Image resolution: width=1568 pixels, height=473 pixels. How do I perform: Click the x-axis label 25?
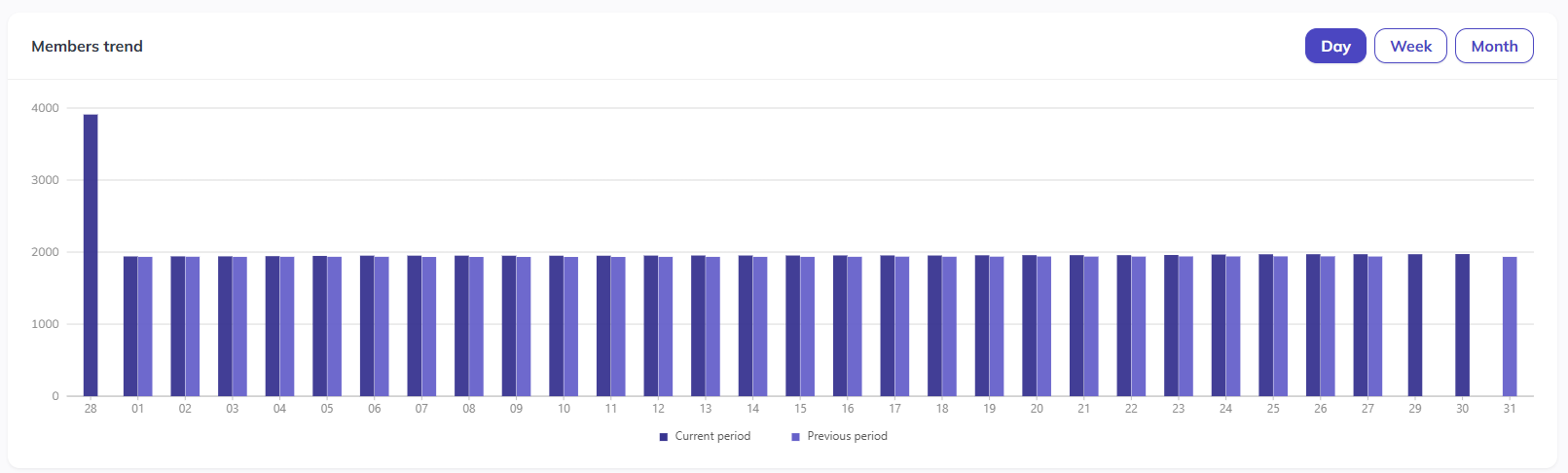1273,409
